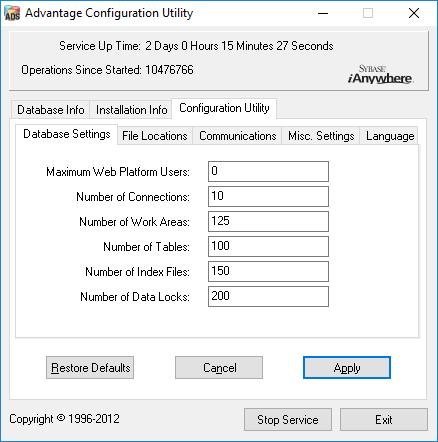
Task: Switch to the Communications tab
Action: [x=238, y=136]
